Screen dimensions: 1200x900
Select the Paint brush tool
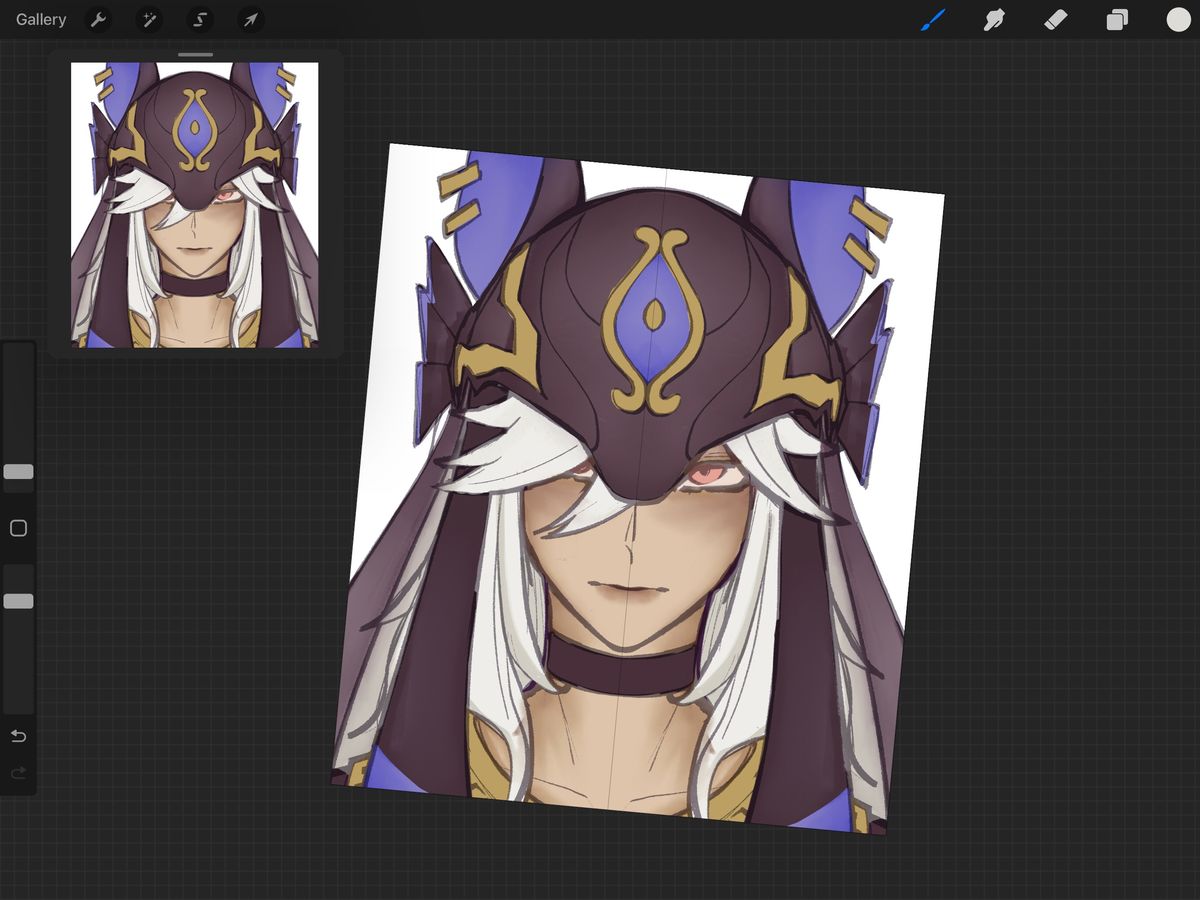(x=933, y=20)
